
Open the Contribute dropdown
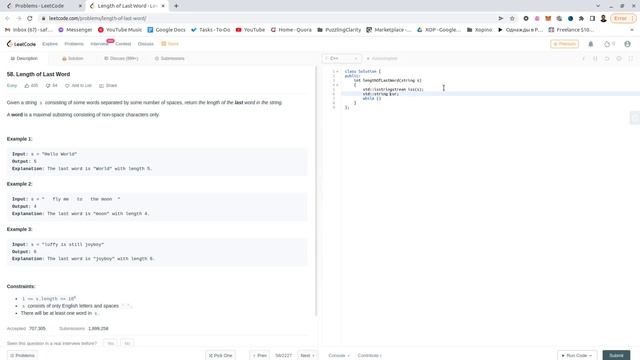tap(369, 356)
